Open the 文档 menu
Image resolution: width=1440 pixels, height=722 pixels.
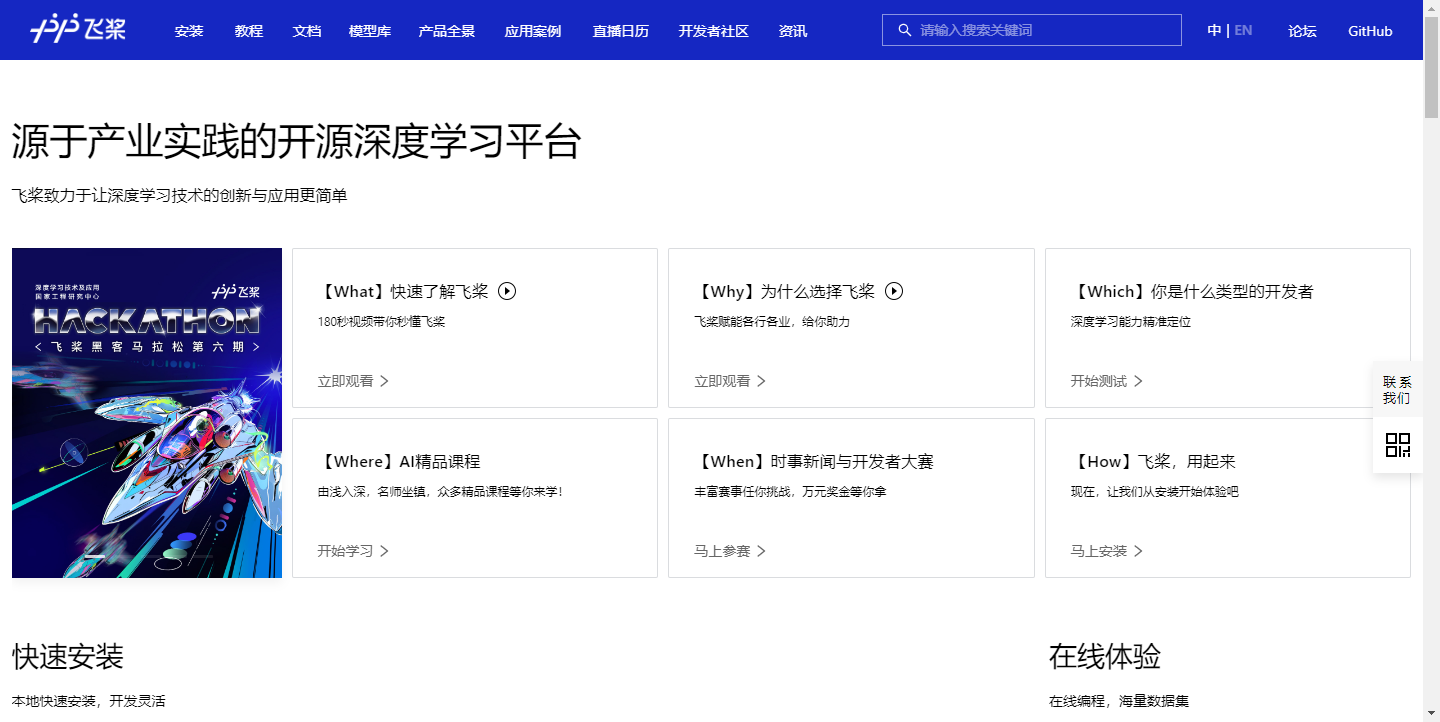[307, 31]
